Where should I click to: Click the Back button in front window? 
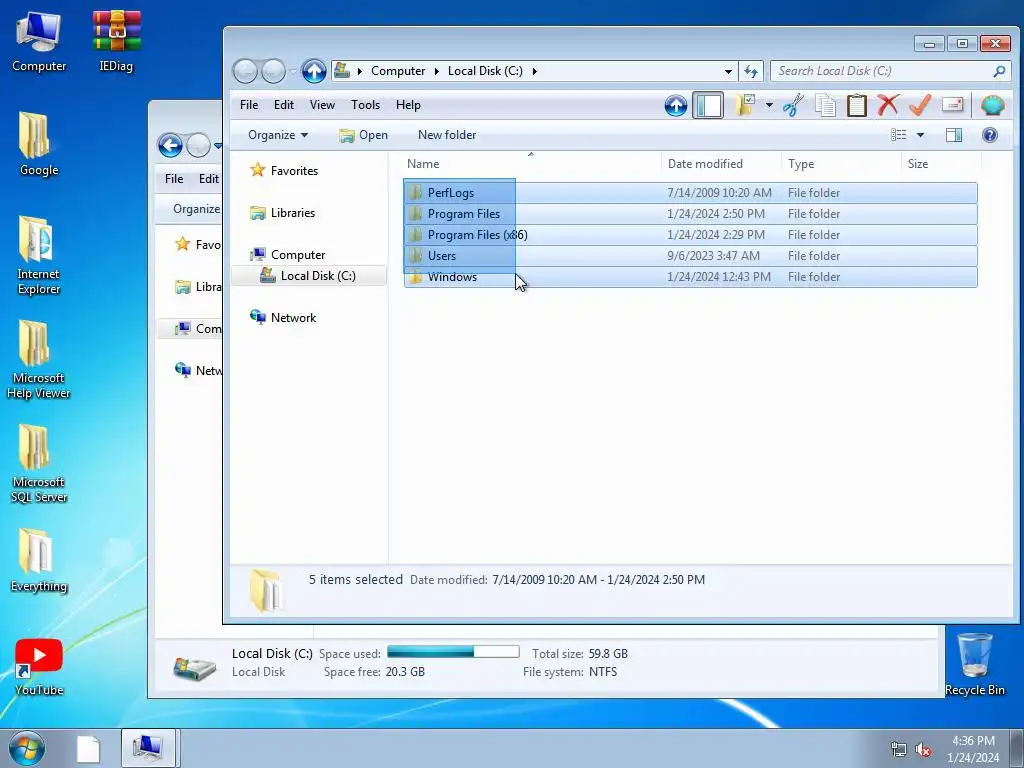[246, 71]
